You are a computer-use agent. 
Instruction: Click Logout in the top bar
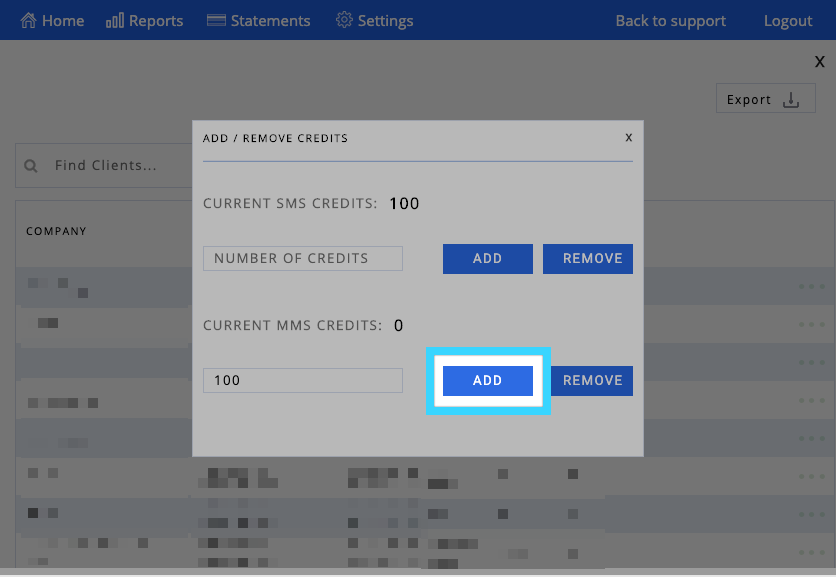788,21
